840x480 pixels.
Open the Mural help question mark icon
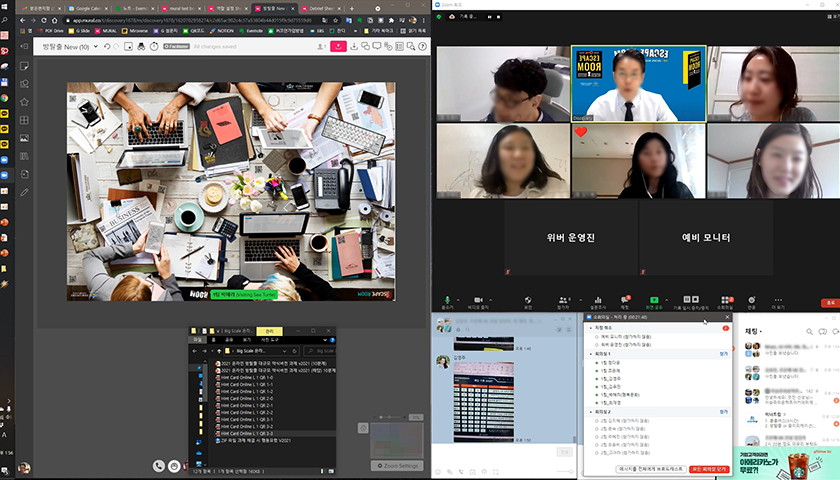pos(423,47)
